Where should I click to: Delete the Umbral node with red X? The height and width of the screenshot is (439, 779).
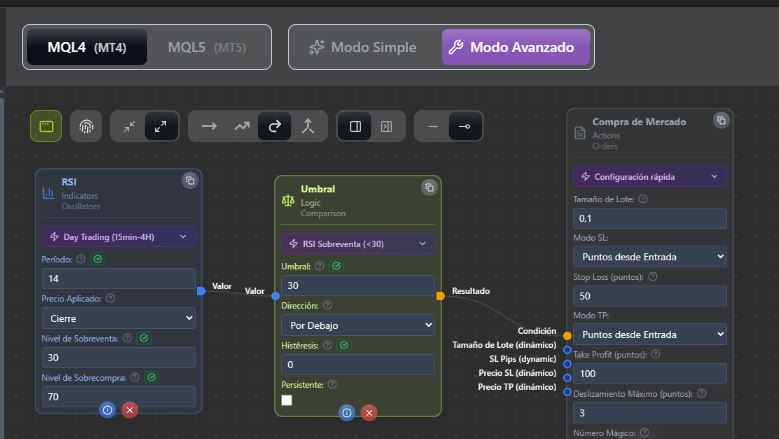coord(369,412)
